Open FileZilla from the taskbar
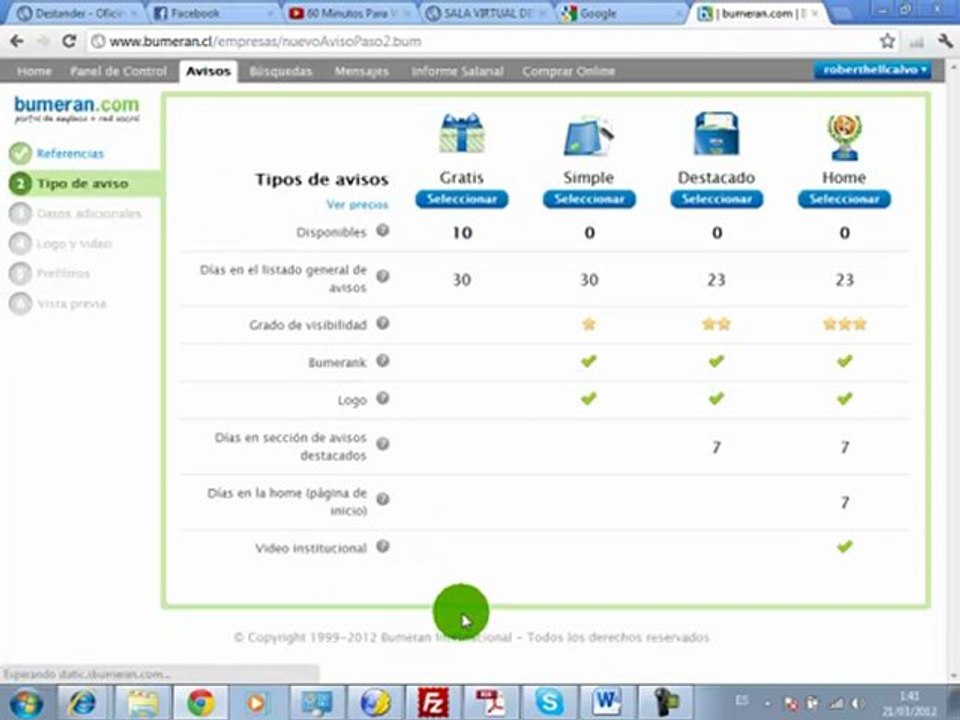The height and width of the screenshot is (720, 960). [x=433, y=703]
